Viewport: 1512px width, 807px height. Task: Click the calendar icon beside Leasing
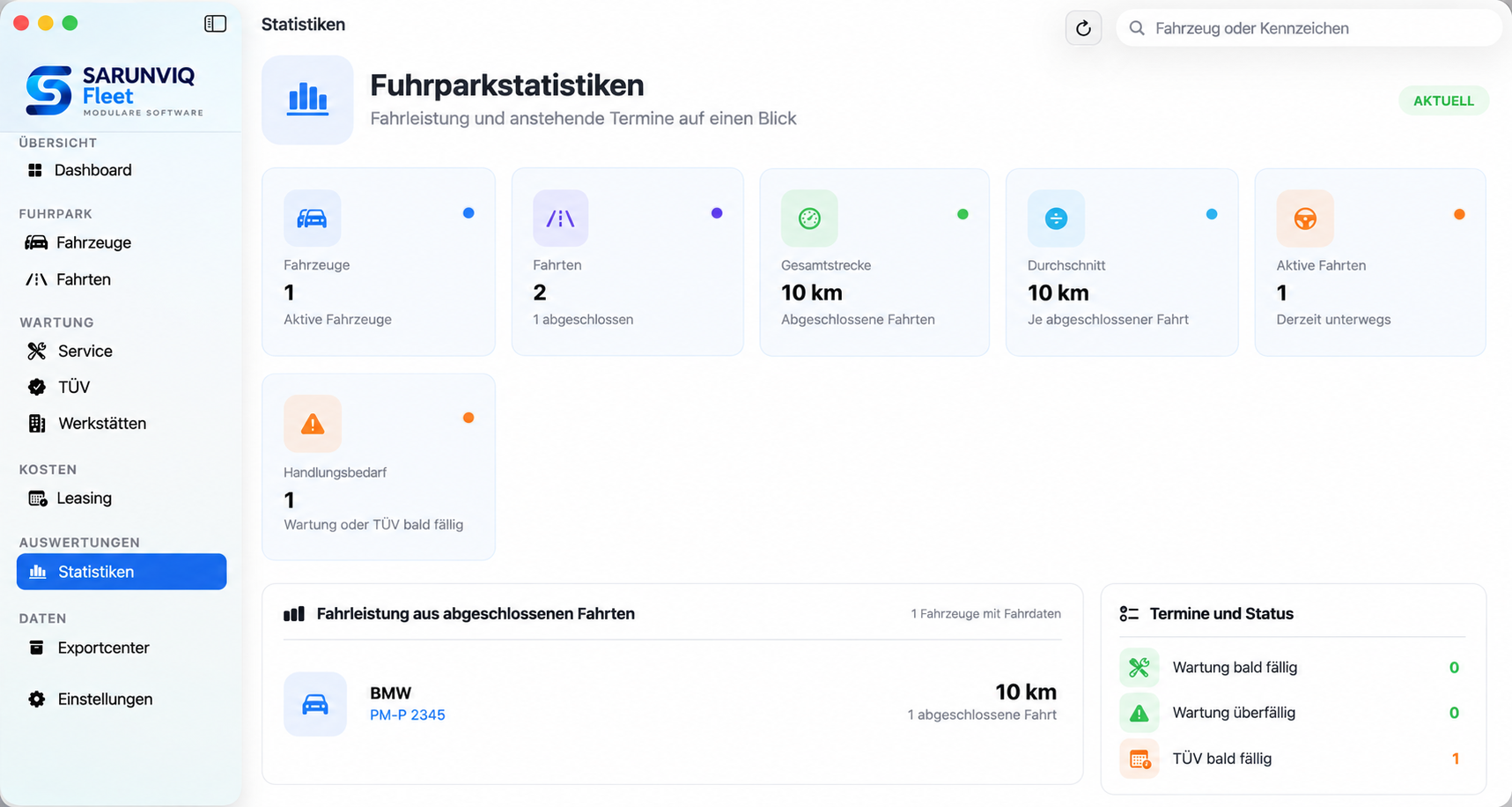pos(37,499)
